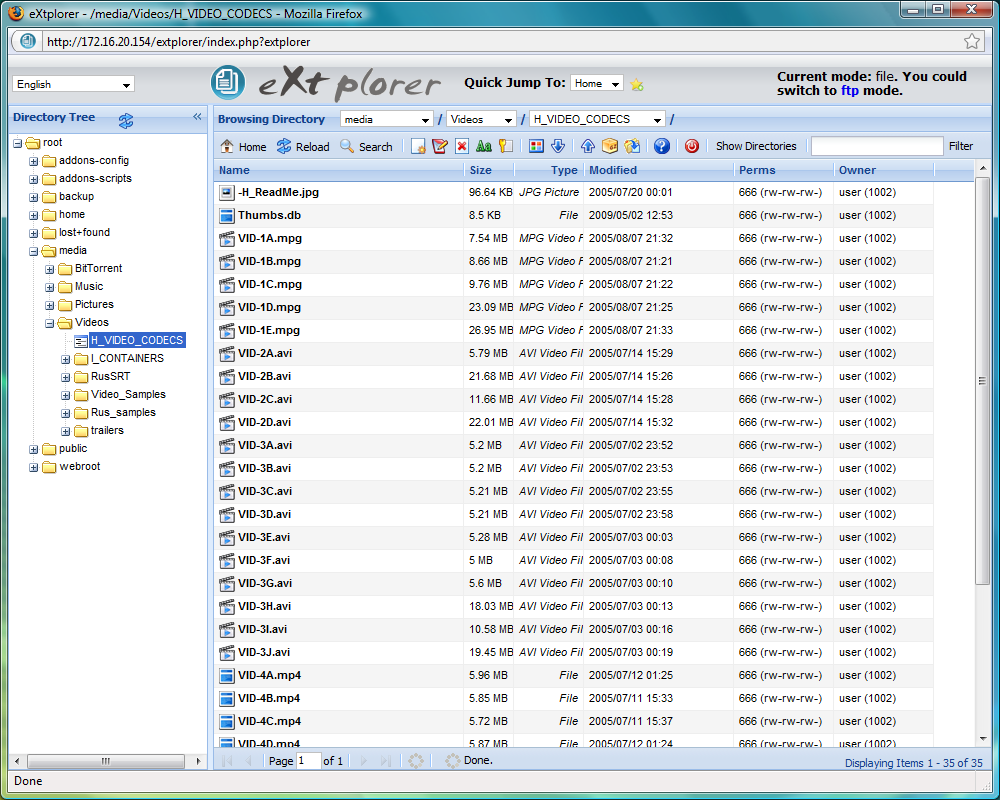This screenshot has width=1000, height=800.
Task: Reload the current directory listing
Action: click(x=303, y=147)
